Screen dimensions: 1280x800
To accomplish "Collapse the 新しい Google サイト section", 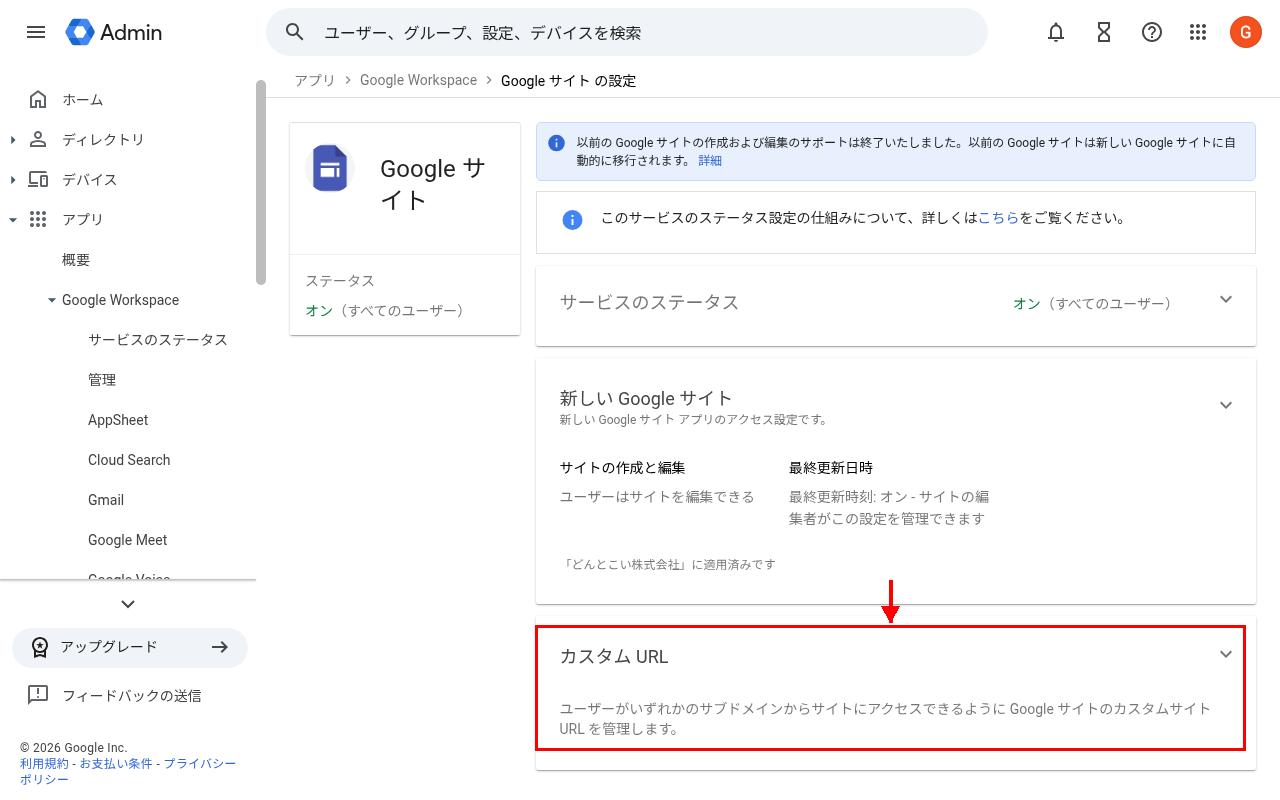I will [1226, 405].
